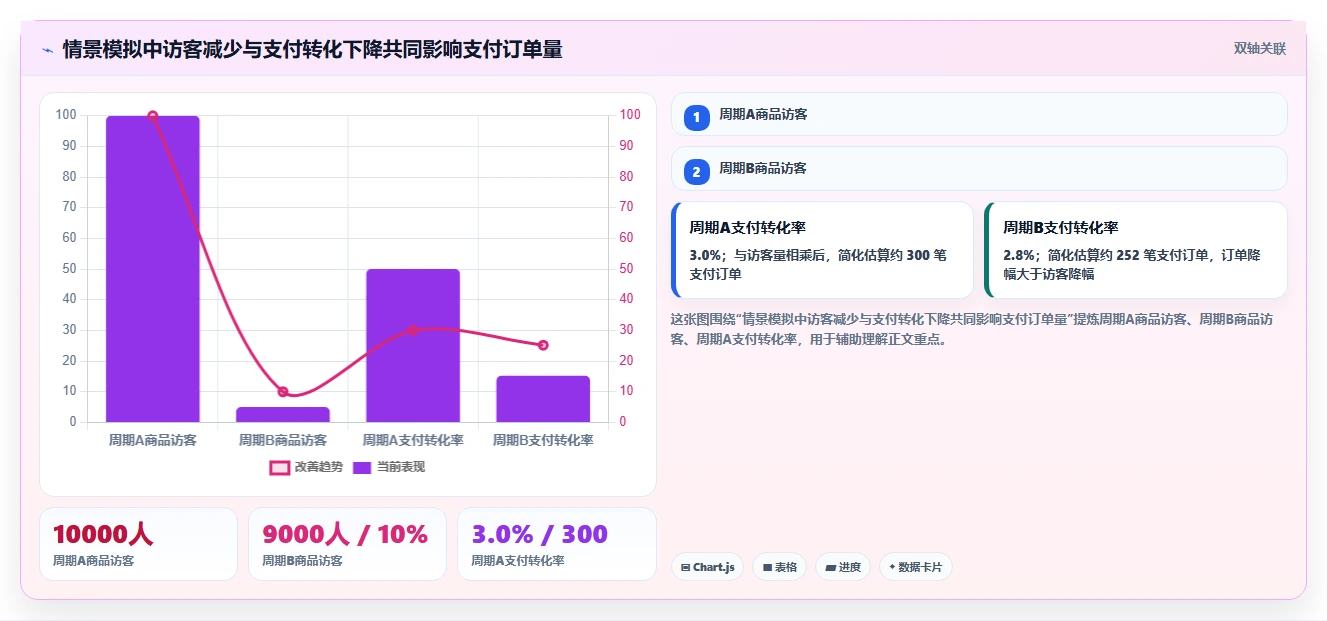Open list item 周期B商品访客
This screenshot has height=621, width=1327.
click(979, 168)
